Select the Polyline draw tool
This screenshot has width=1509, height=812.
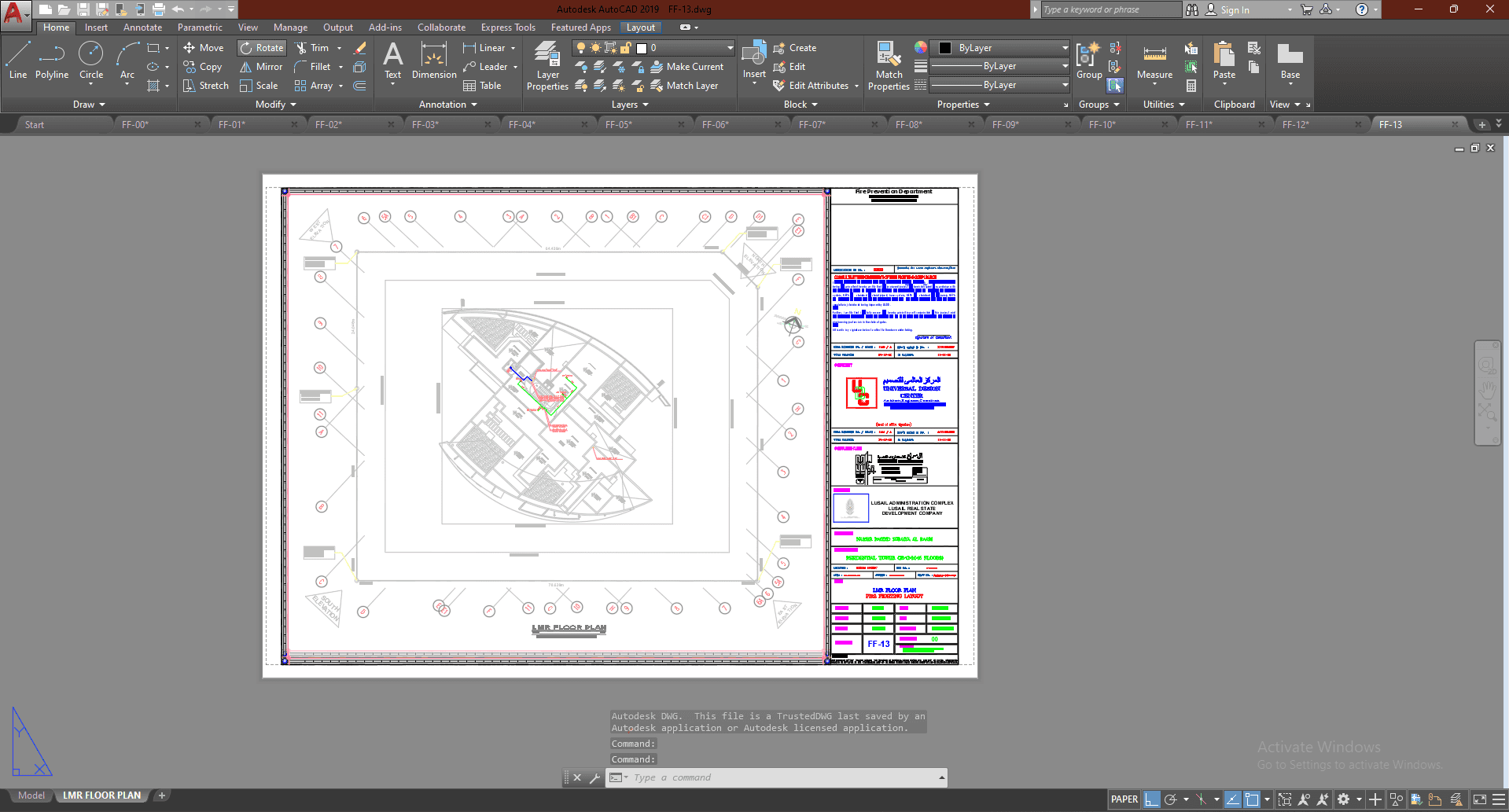pyautogui.click(x=52, y=61)
